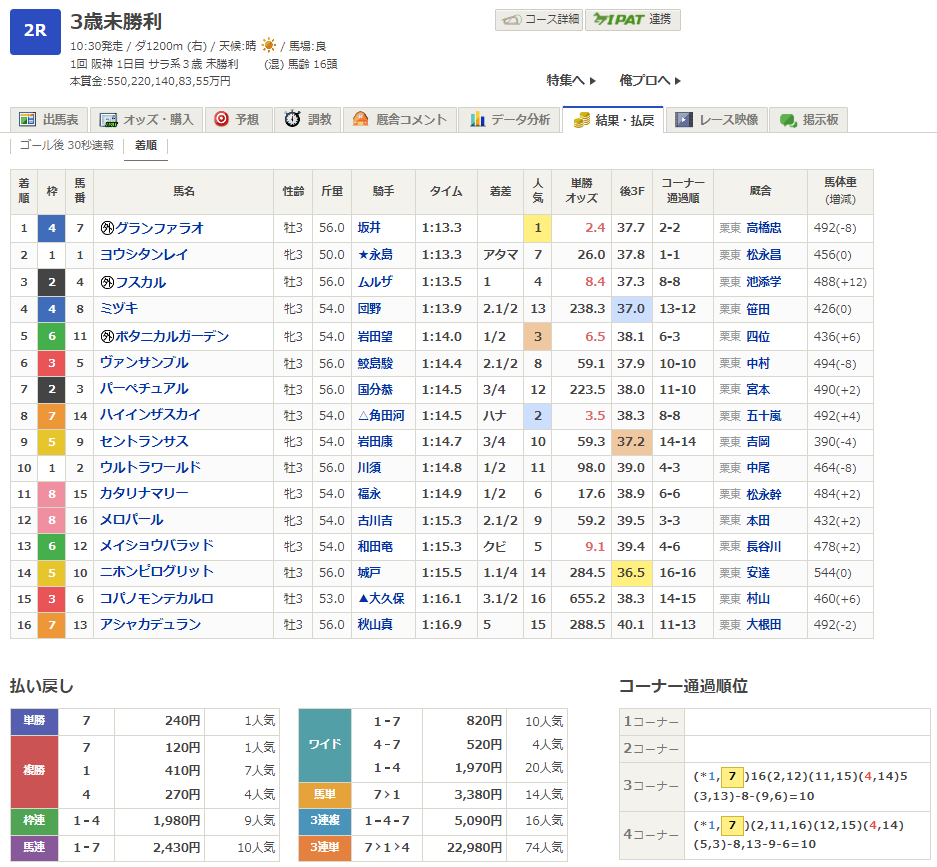Click the video icon on レース映像 tab

point(684,120)
